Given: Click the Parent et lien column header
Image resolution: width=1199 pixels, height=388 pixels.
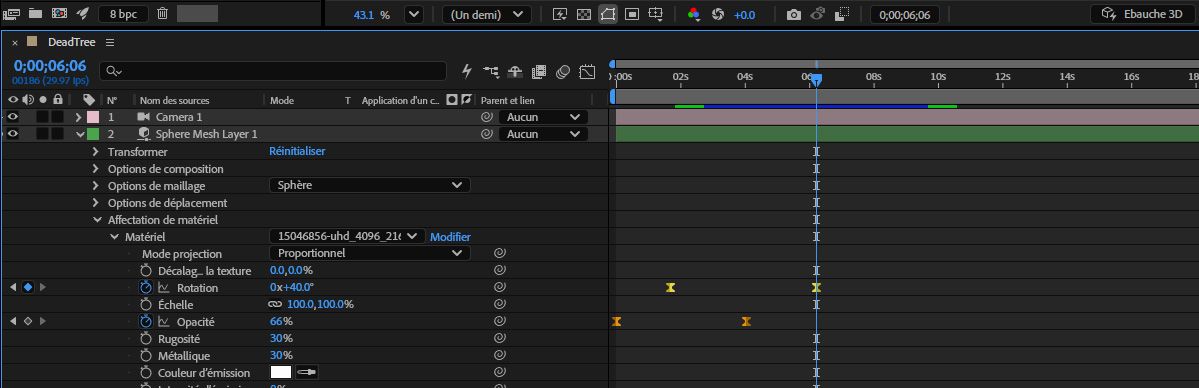Looking at the screenshot, I should pos(508,100).
